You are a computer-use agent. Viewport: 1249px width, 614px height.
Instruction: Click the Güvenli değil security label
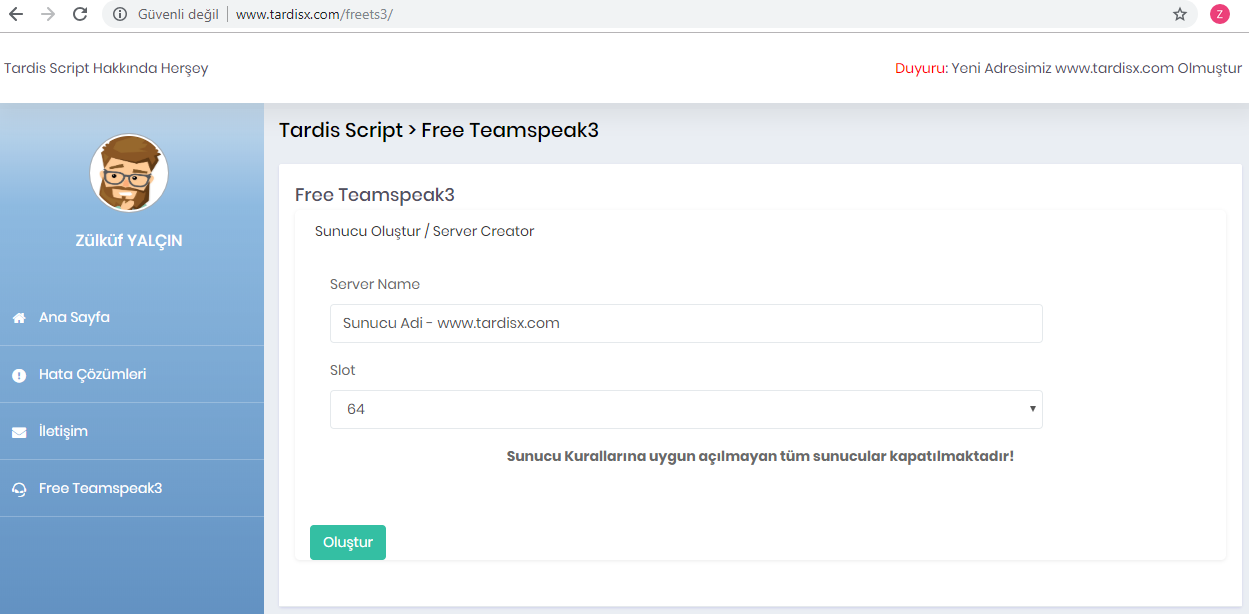pos(178,14)
